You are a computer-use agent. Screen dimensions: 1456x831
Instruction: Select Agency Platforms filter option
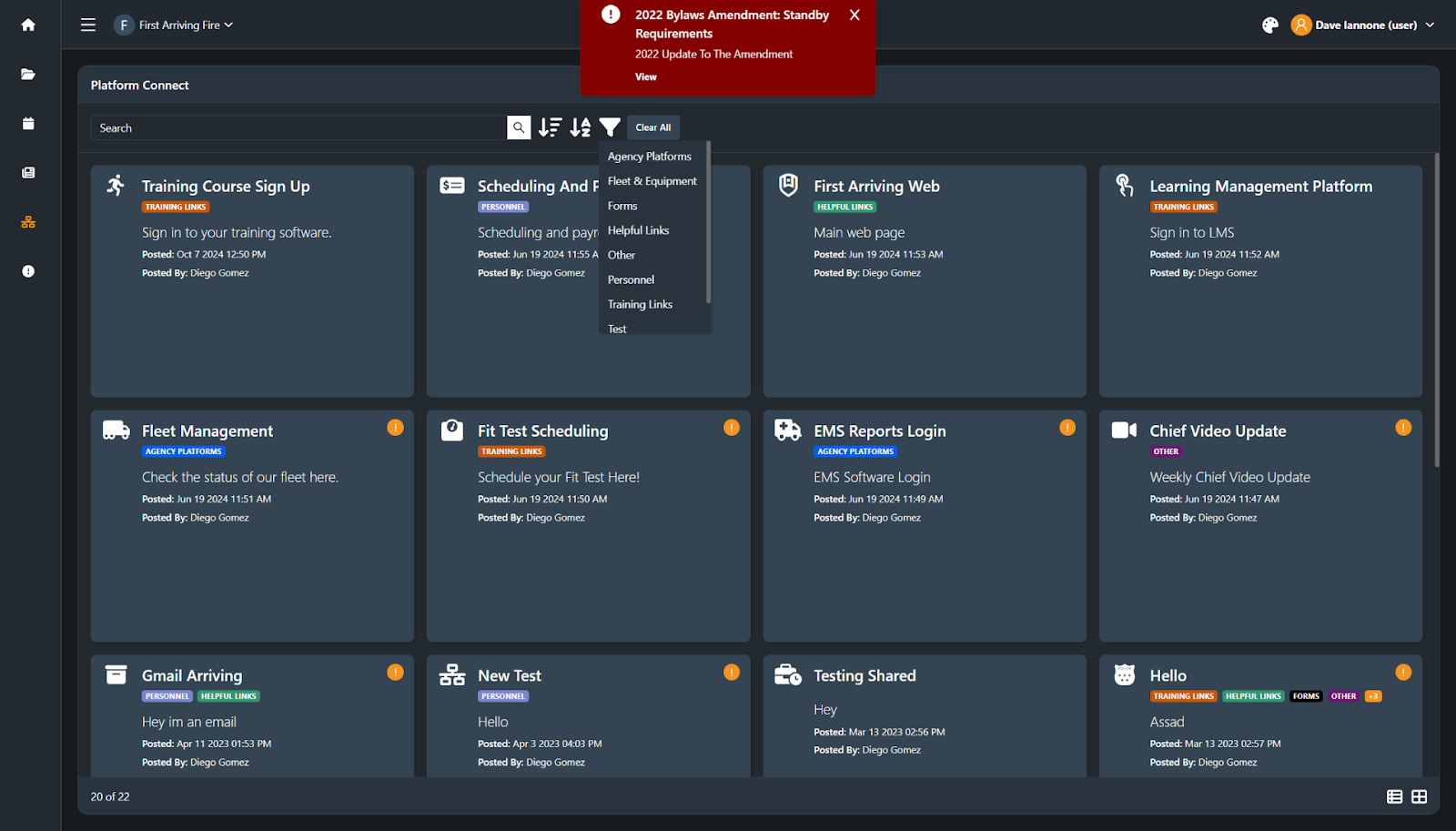650,157
